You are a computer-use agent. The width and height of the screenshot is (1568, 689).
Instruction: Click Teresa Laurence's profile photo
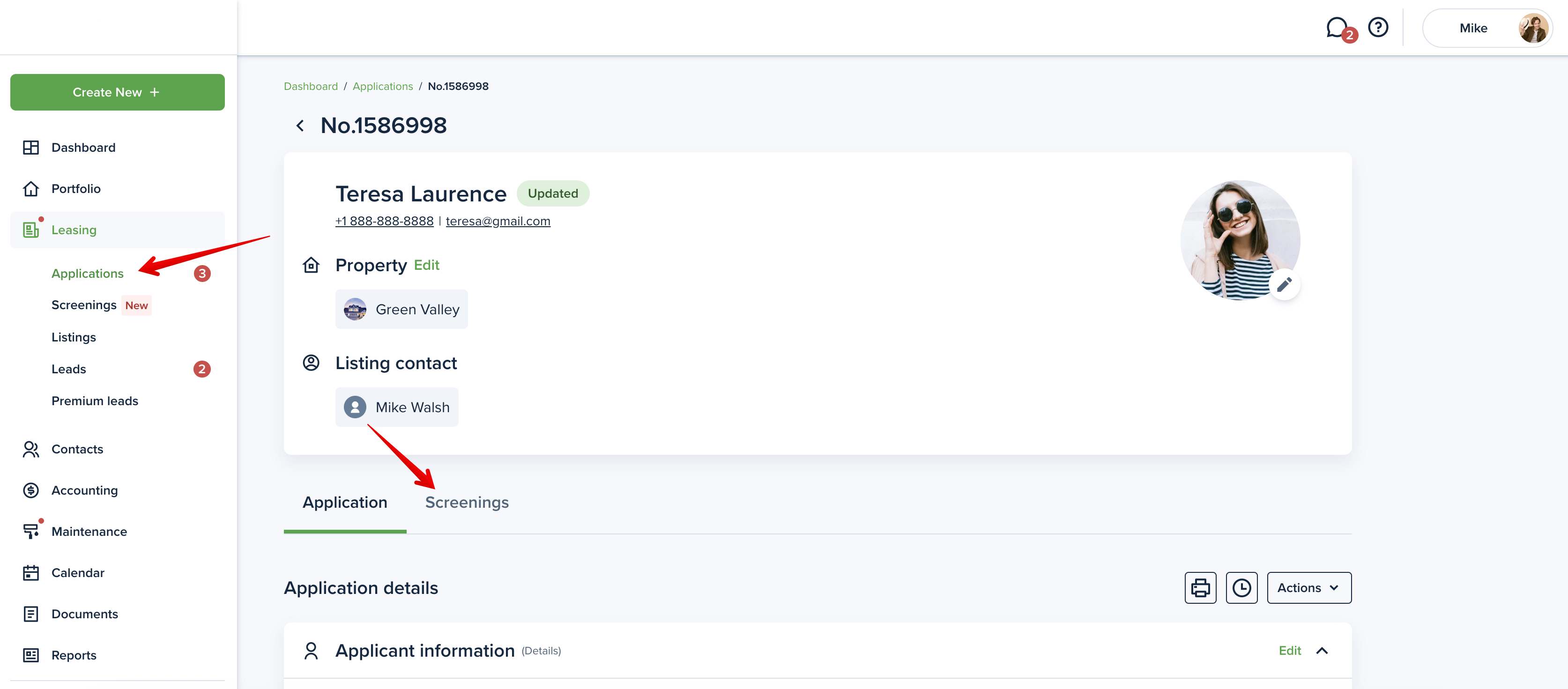(x=1240, y=240)
